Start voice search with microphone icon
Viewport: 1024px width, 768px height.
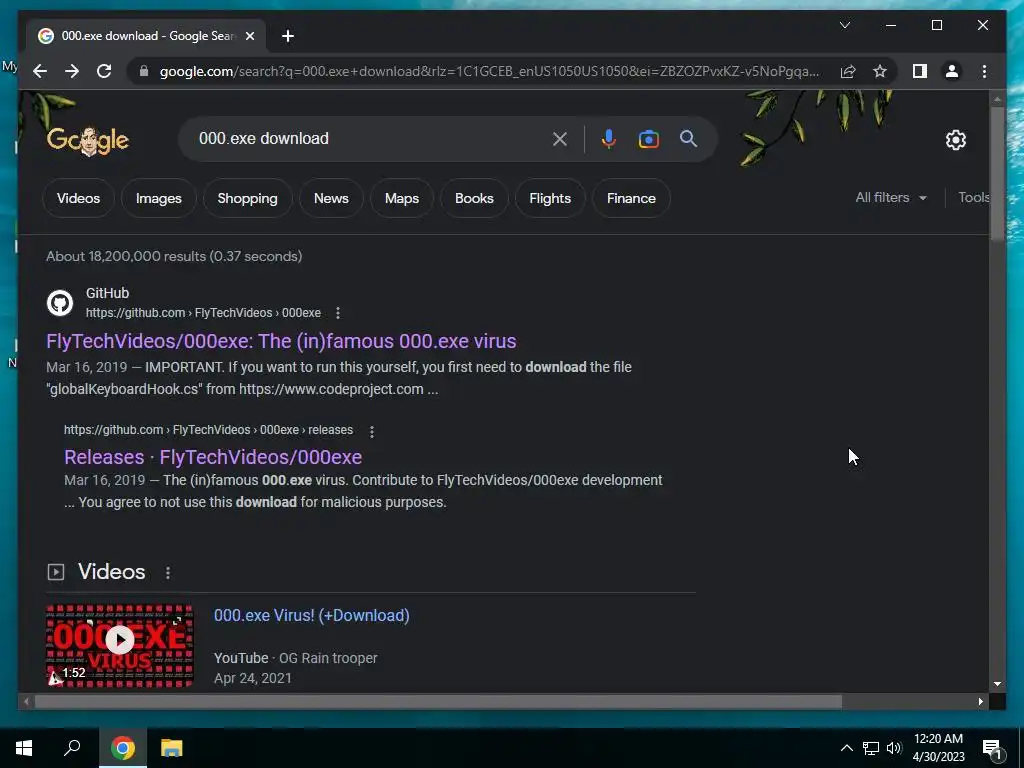pos(608,138)
